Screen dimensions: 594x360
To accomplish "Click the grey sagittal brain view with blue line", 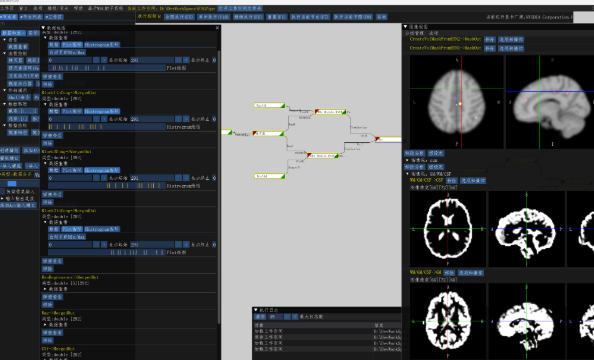I will [550, 102].
